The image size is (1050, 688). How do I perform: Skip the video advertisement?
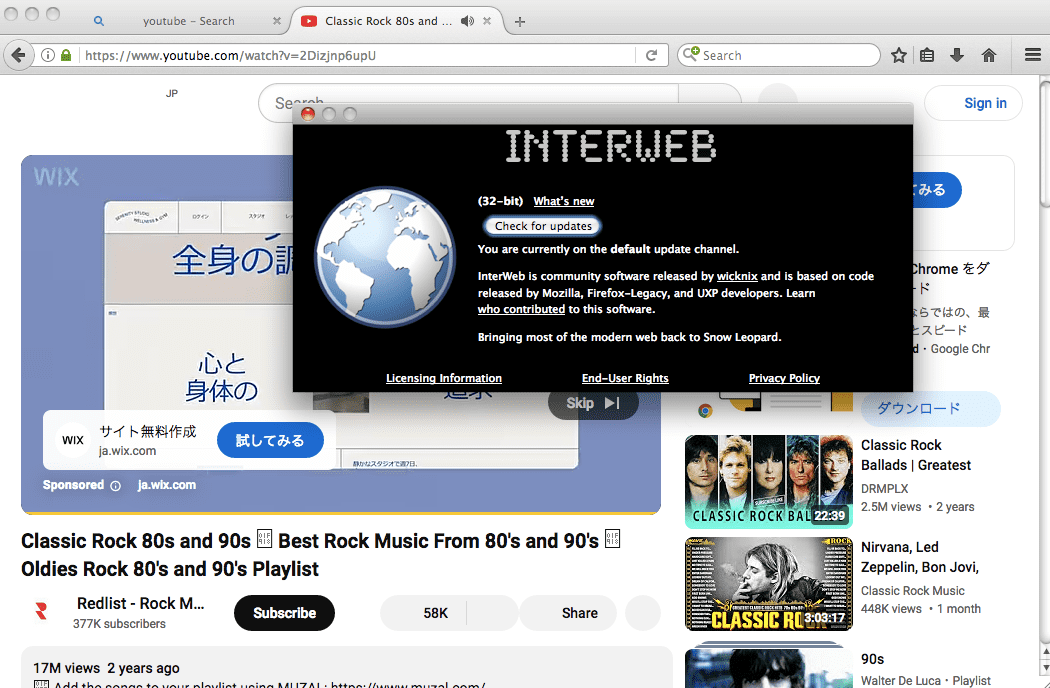593,403
